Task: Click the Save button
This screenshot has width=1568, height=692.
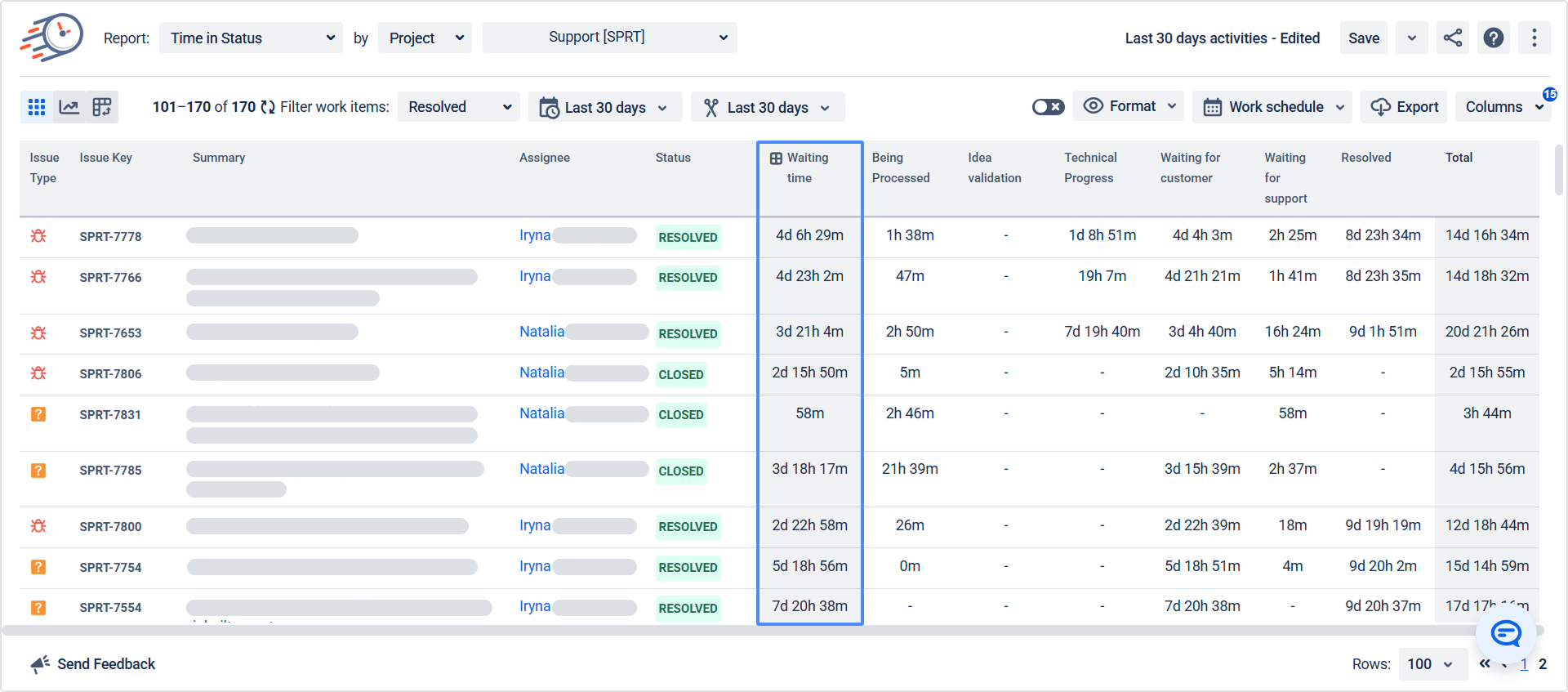Action: (x=1363, y=38)
